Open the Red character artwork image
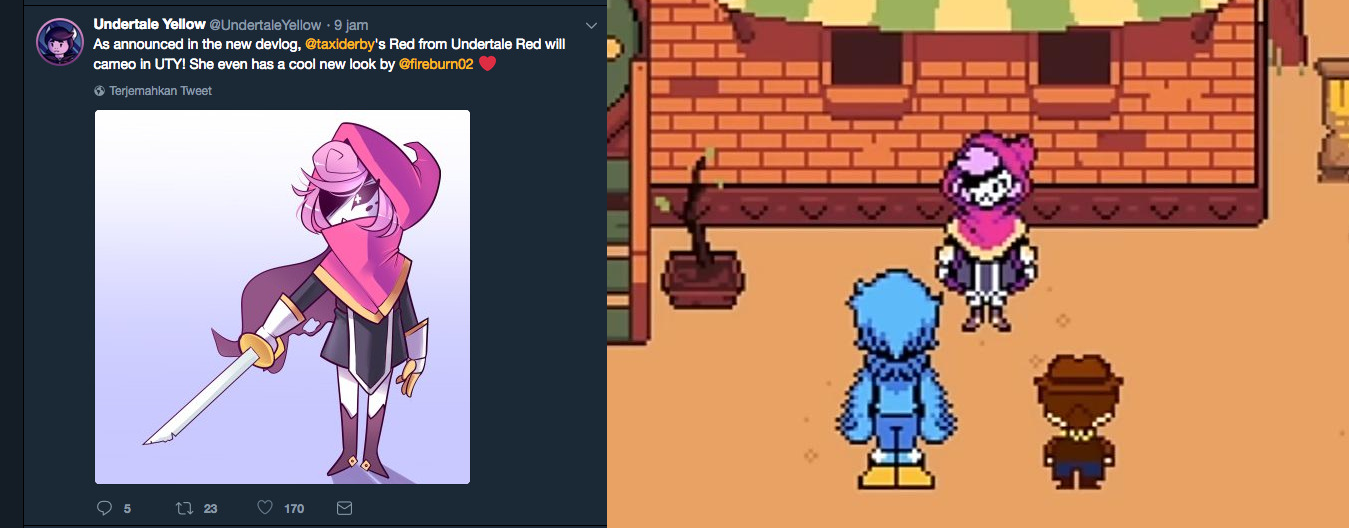 pos(282,297)
